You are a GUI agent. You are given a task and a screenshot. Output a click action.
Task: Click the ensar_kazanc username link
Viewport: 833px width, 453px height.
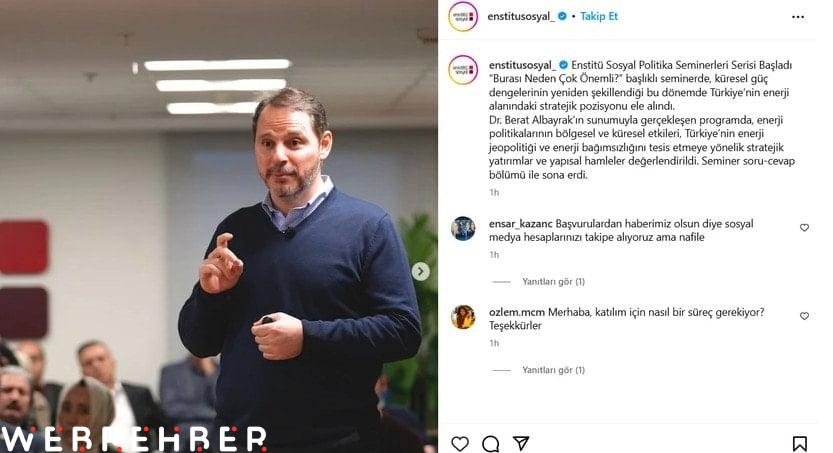[x=521, y=224]
